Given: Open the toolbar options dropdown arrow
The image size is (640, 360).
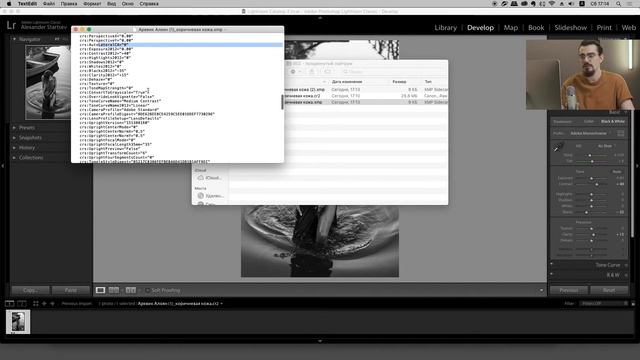Looking at the screenshot, I should click(541, 290).
